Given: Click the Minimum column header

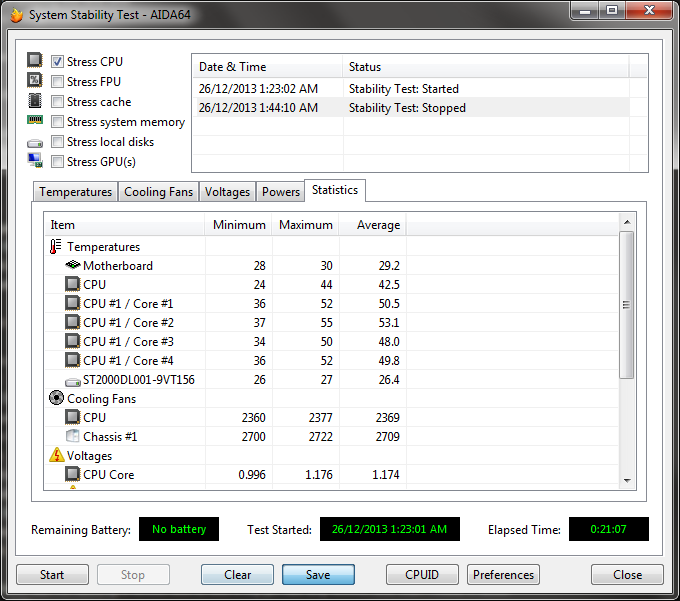Looking at the screenshot, I should 239,225.
